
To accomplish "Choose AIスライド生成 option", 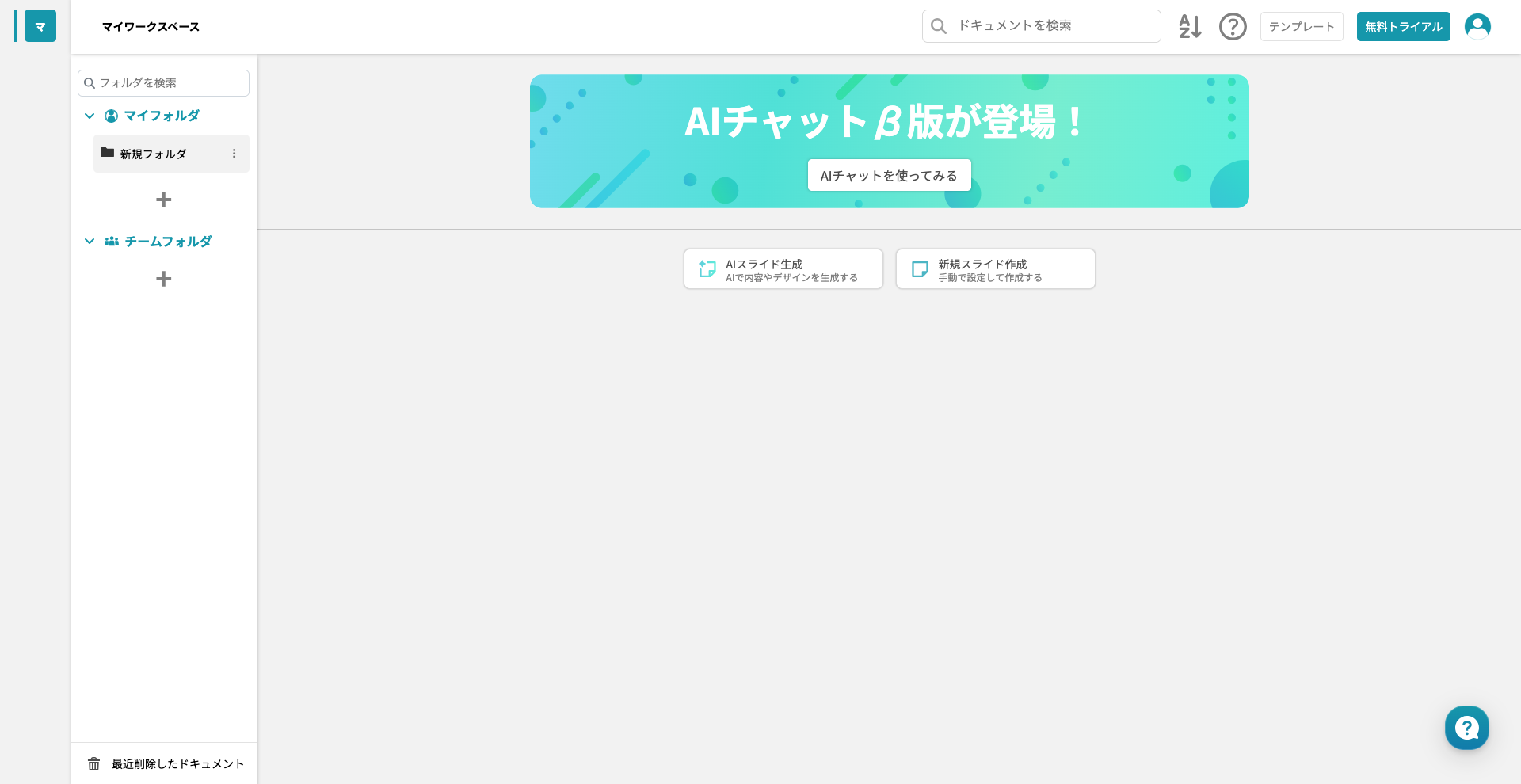I will coord(783,269).
